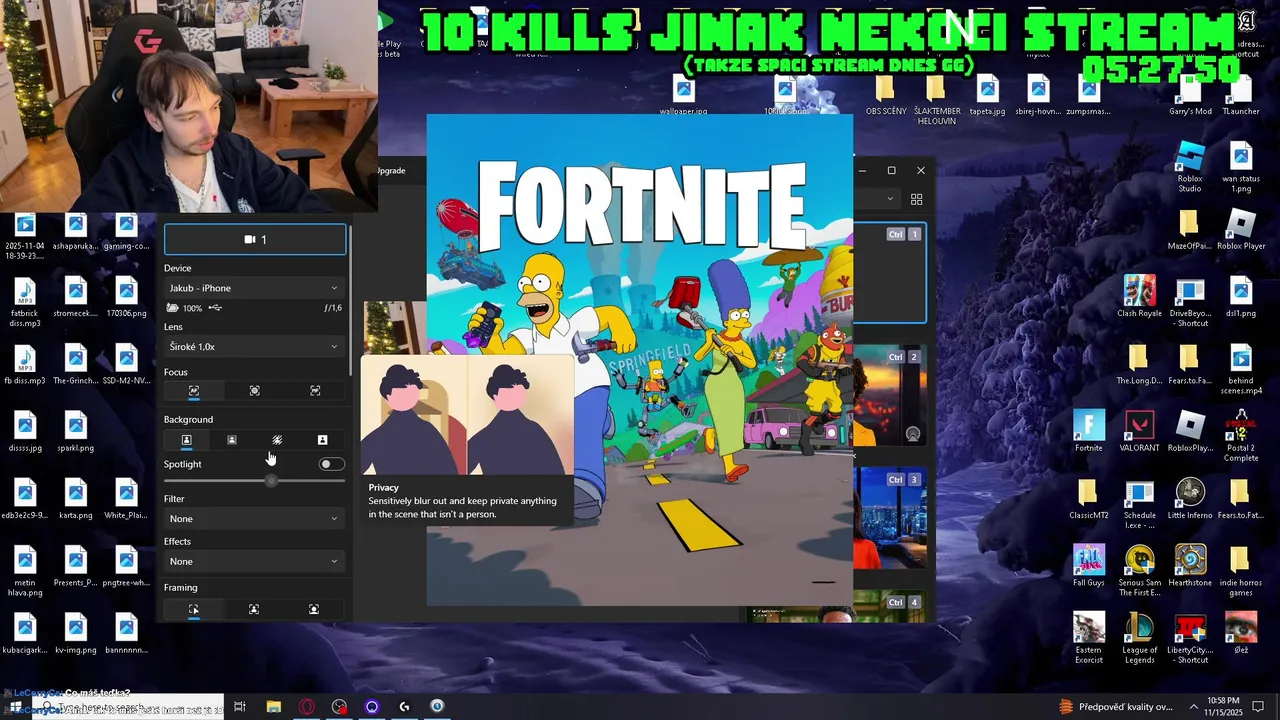Click the settings panel vertical scrollbar
Screen dimensions: 1280x720
click(351, 300)
